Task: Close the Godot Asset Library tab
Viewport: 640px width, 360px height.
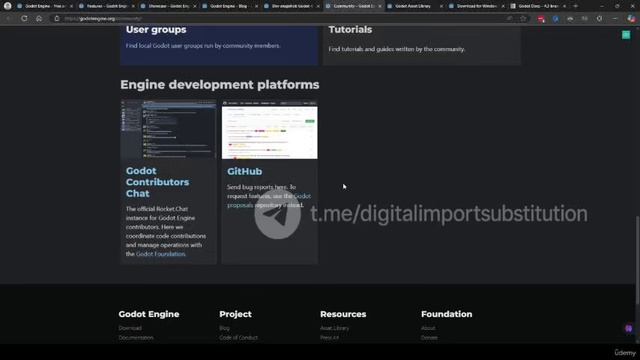Action: (x=441, y=6)
